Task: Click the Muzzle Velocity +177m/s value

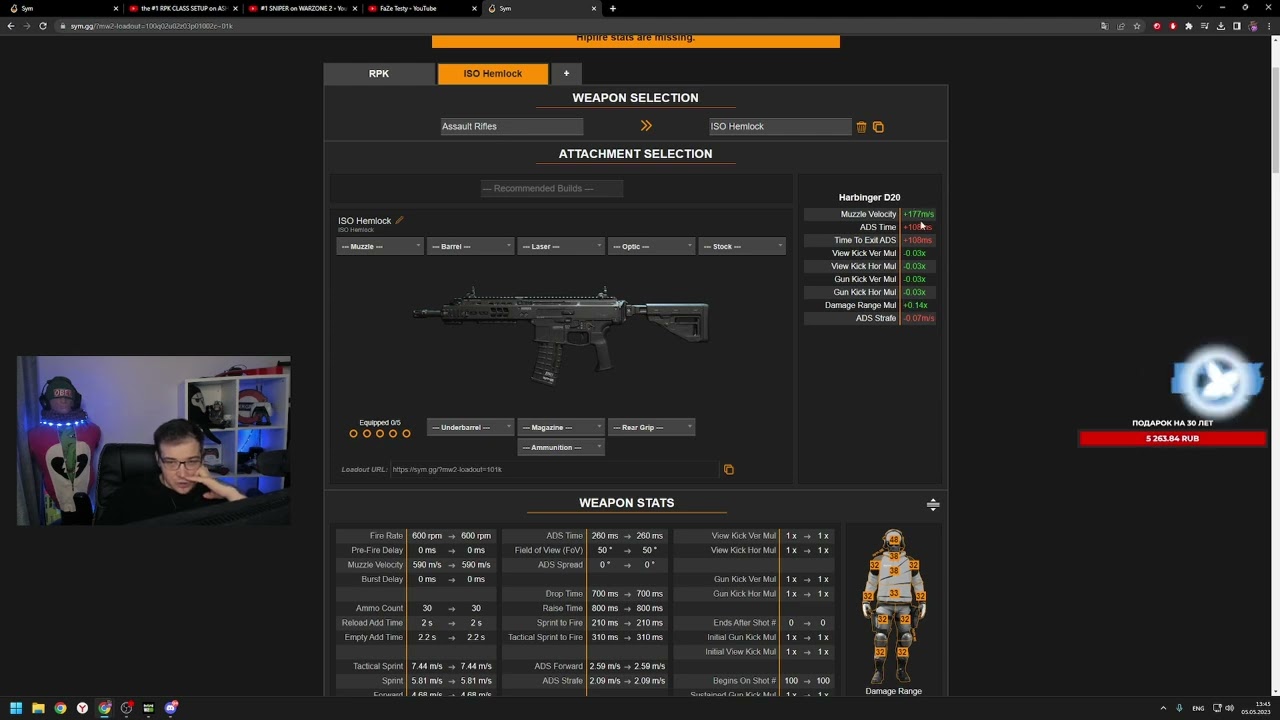Action: point(918,214)
